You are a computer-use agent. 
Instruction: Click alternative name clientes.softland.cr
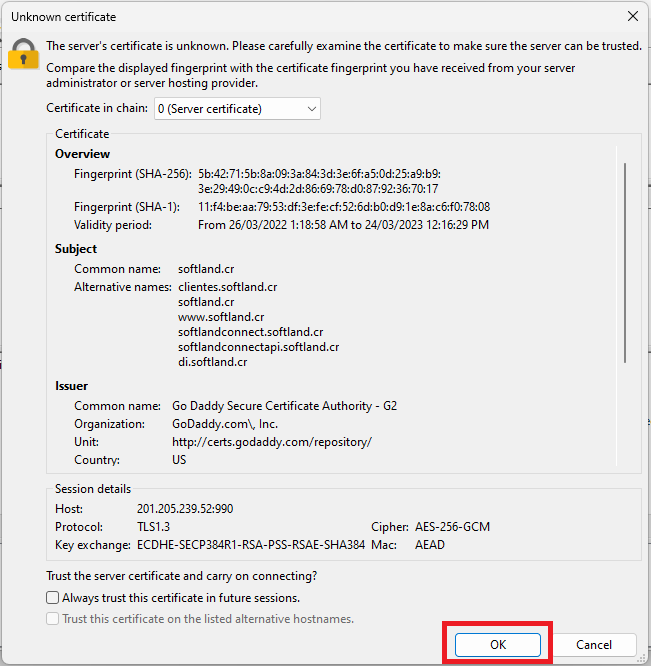point(228,287)
